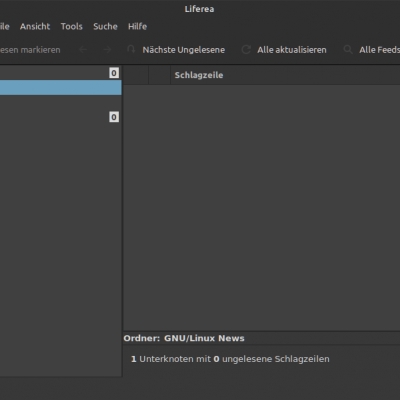Click the '1 Unterknoten mit 0 ungelesene Schlagzeilen' text

pos(230,359)
